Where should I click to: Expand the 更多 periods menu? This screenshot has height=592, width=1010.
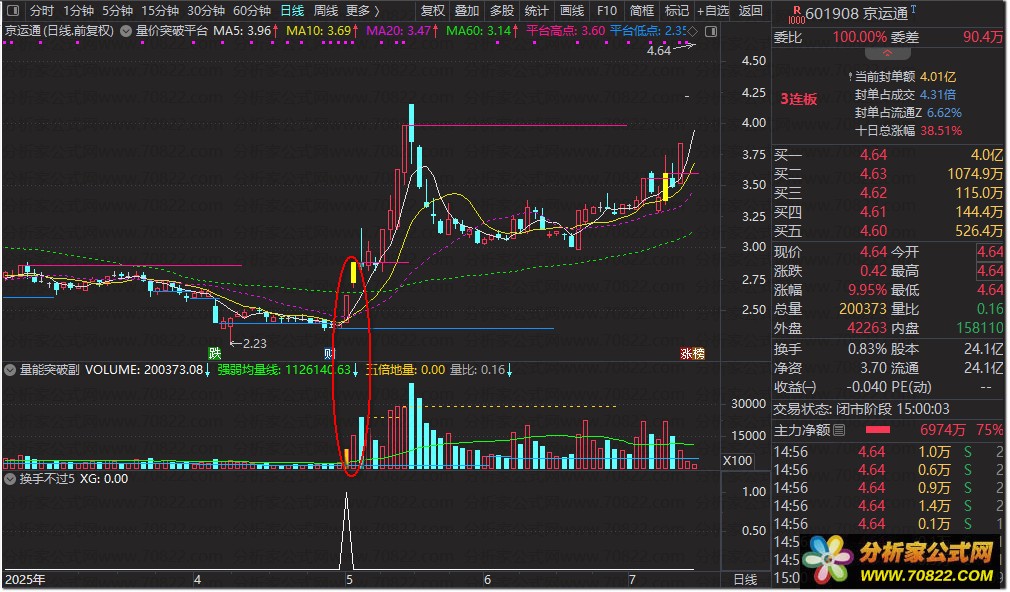click(x=362, y=10)
